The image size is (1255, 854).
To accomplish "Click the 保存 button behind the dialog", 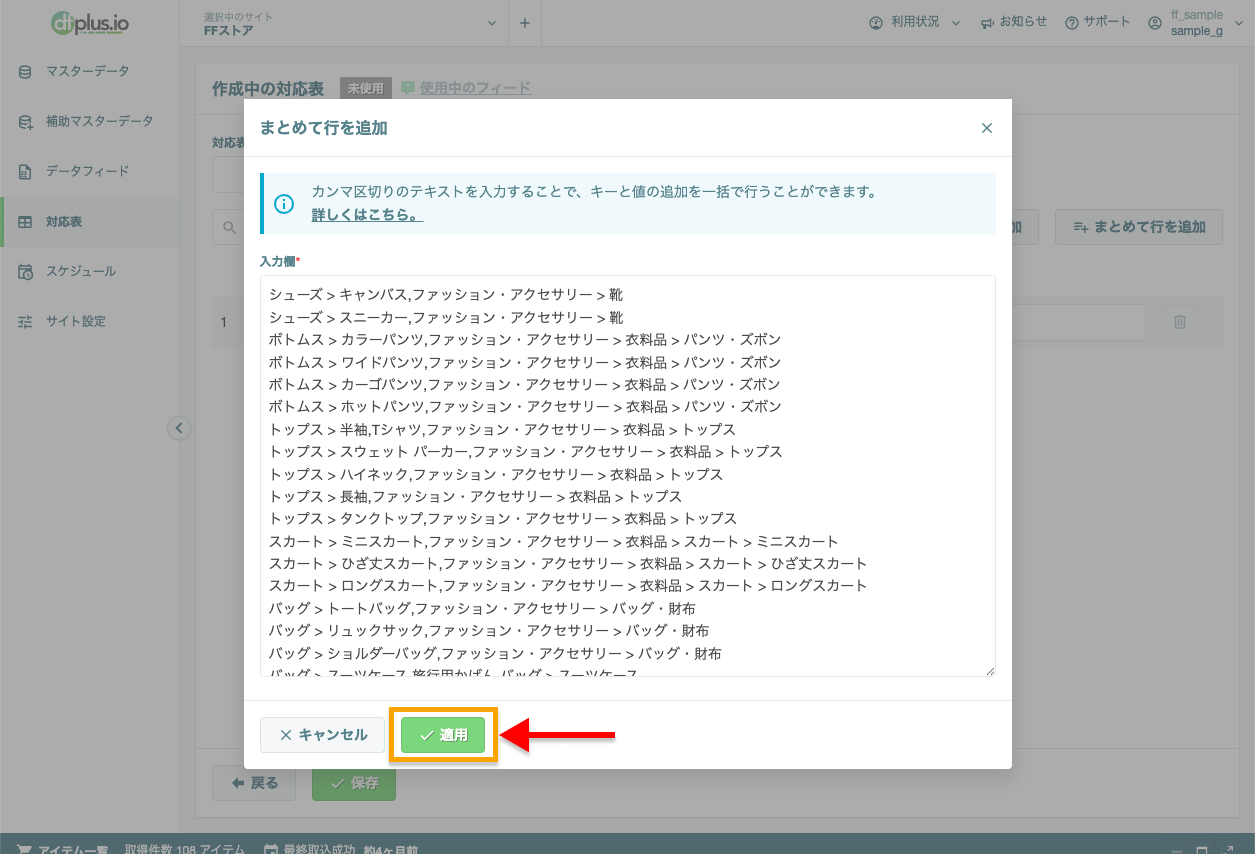I will pos(354,783).
